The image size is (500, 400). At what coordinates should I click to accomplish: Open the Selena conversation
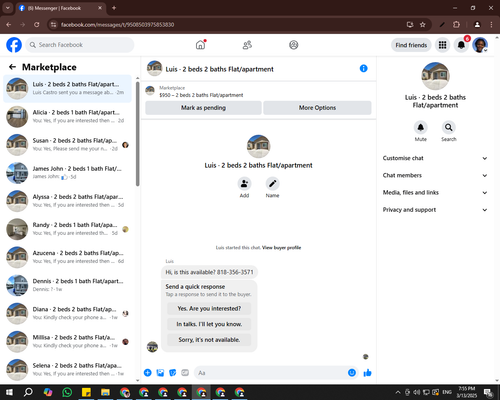tap(67, 369)
